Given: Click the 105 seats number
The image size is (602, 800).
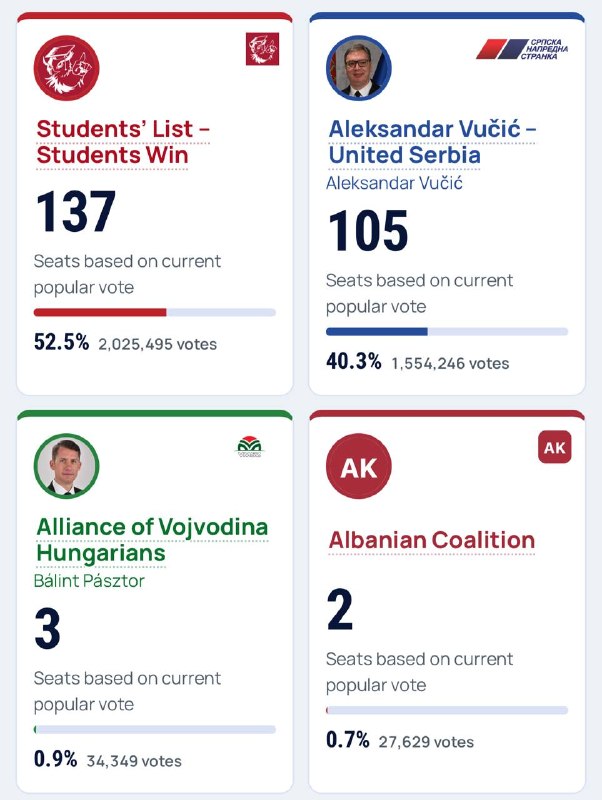Looking at the screenshot, I should tap(368, 231).
